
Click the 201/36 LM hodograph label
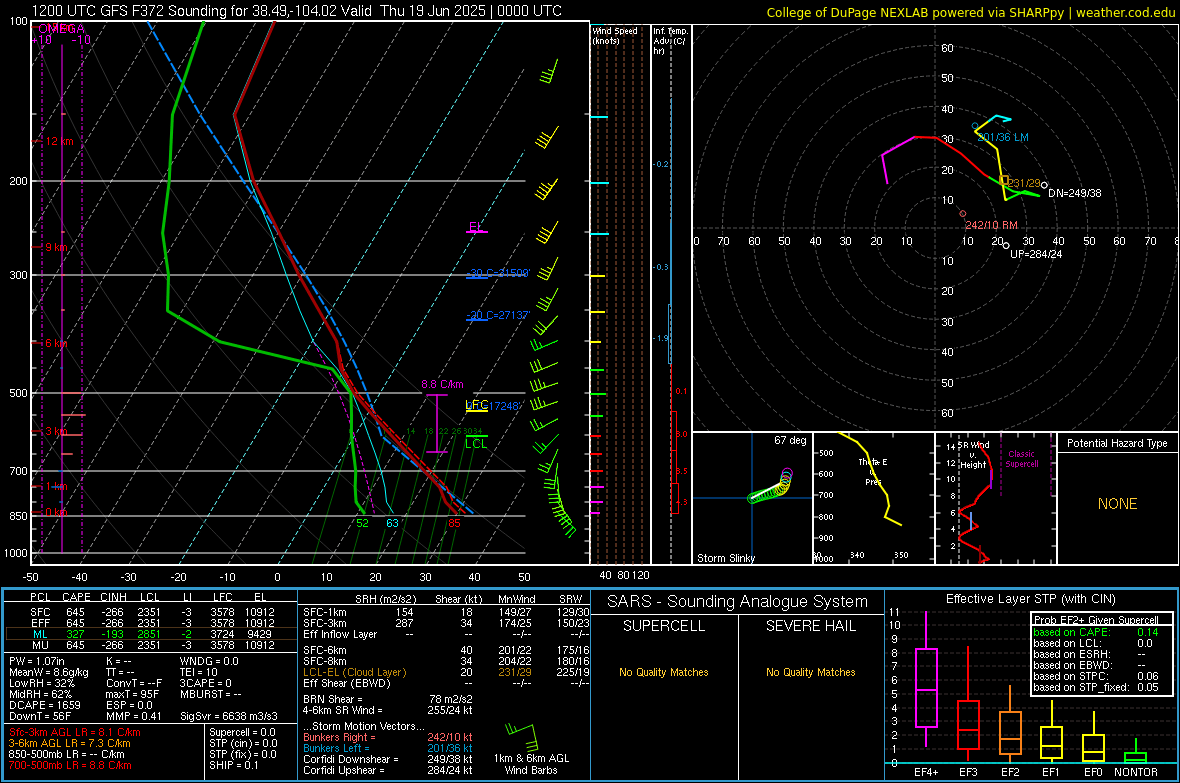click(1002, 138)
